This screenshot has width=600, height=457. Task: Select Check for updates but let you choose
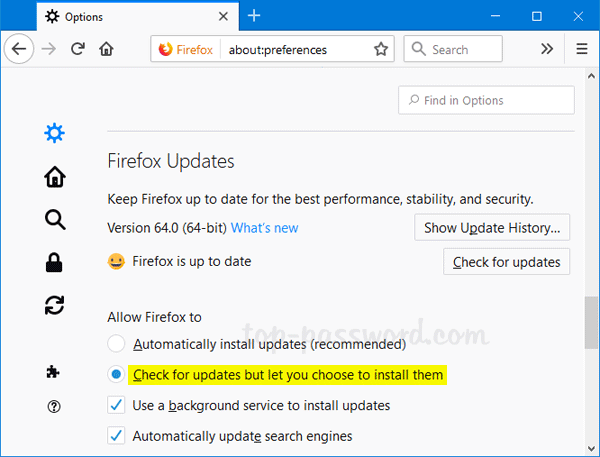point(117,375)
